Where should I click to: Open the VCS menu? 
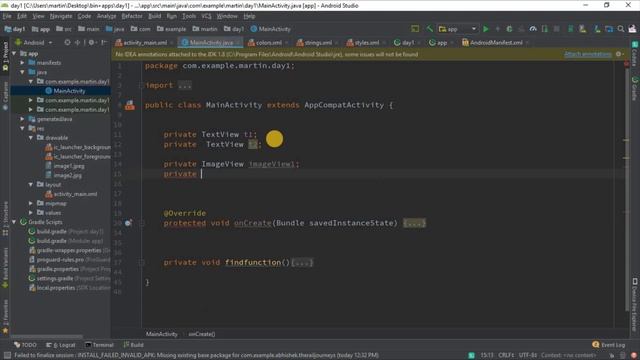coord(206,16)
